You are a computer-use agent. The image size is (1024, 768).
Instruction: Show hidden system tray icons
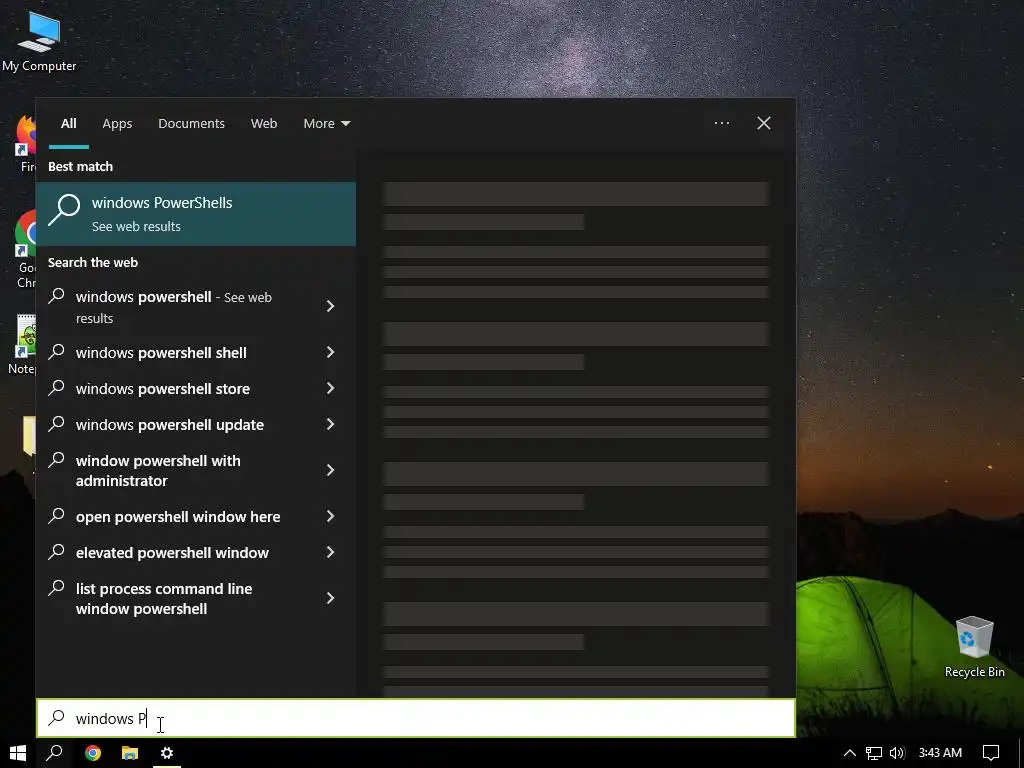[x=850, y=753]
